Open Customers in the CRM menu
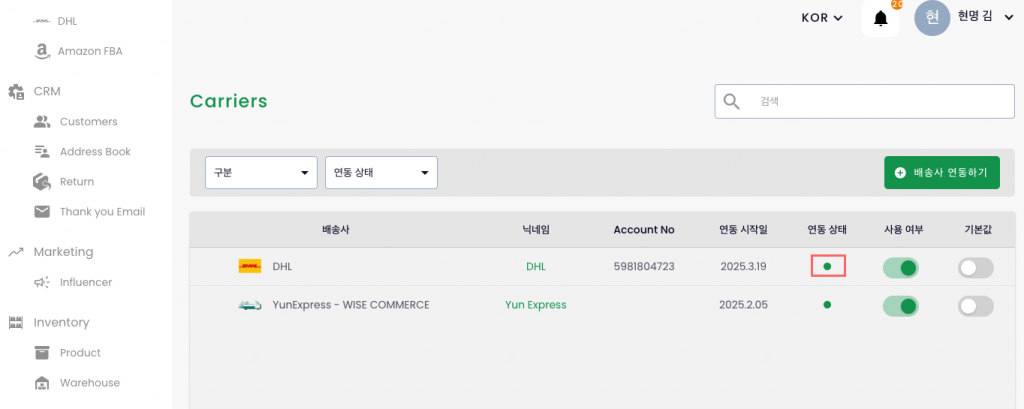Image resolution: width=1024 pixels, height=409 pixels. click(88, 122)
